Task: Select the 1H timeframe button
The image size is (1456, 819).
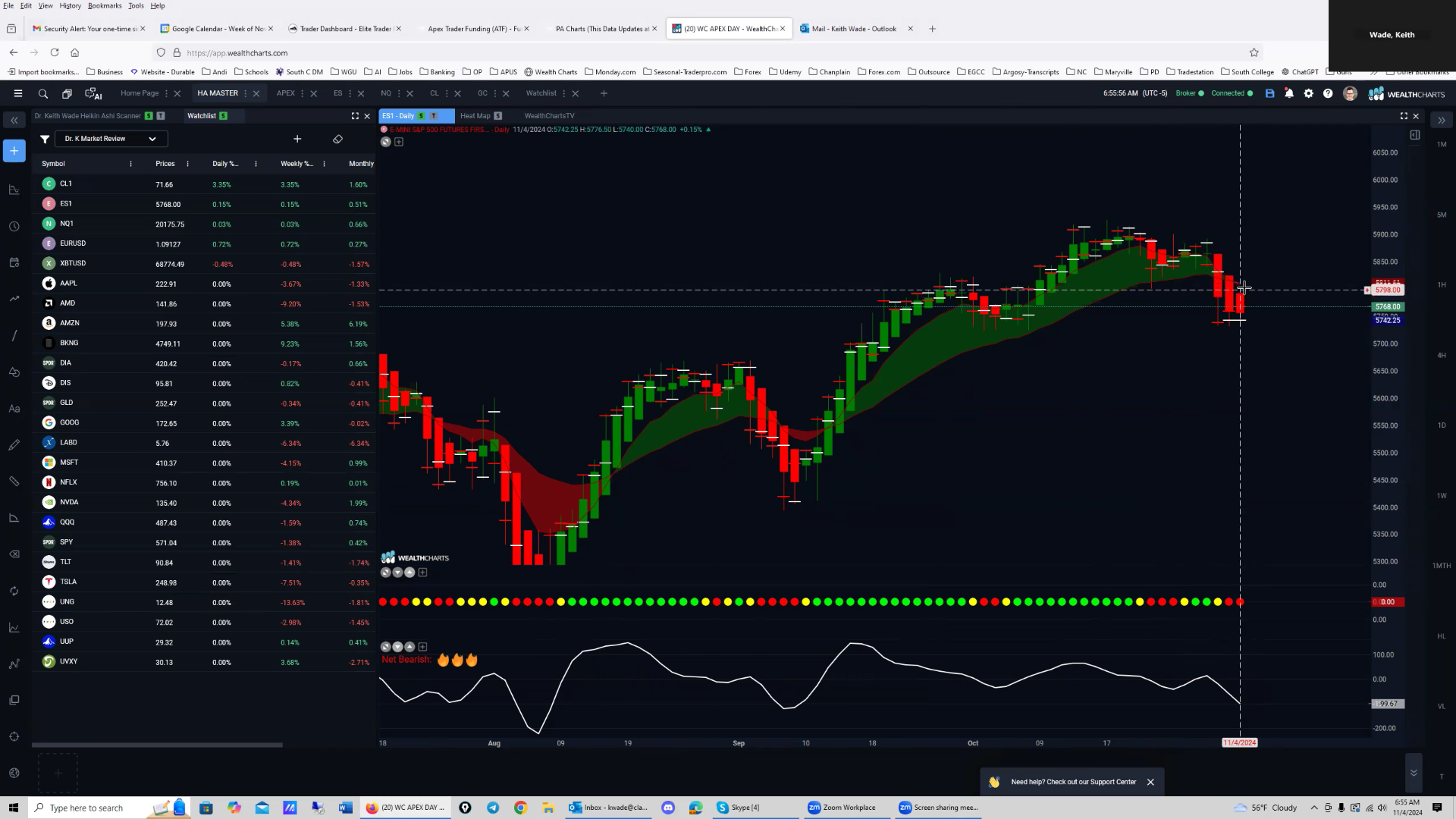Action: [x=1442, y=285]
